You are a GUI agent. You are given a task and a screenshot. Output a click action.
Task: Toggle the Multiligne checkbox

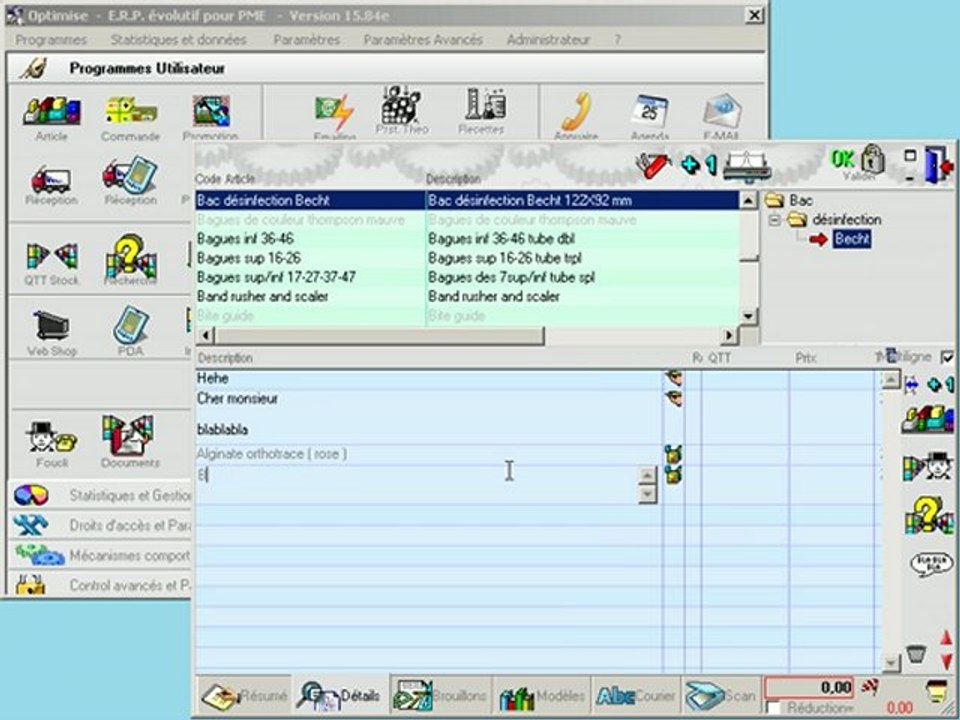pyautogui.click(x=947, y=357)
